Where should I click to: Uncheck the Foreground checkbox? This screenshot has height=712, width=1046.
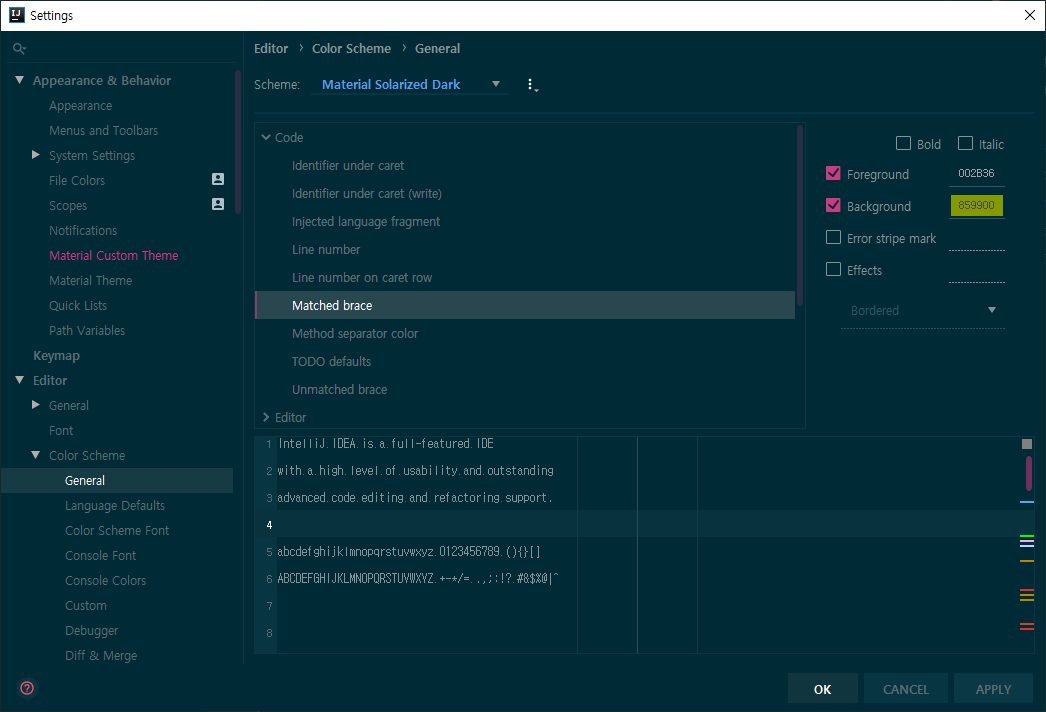click(x=833, y=173)
